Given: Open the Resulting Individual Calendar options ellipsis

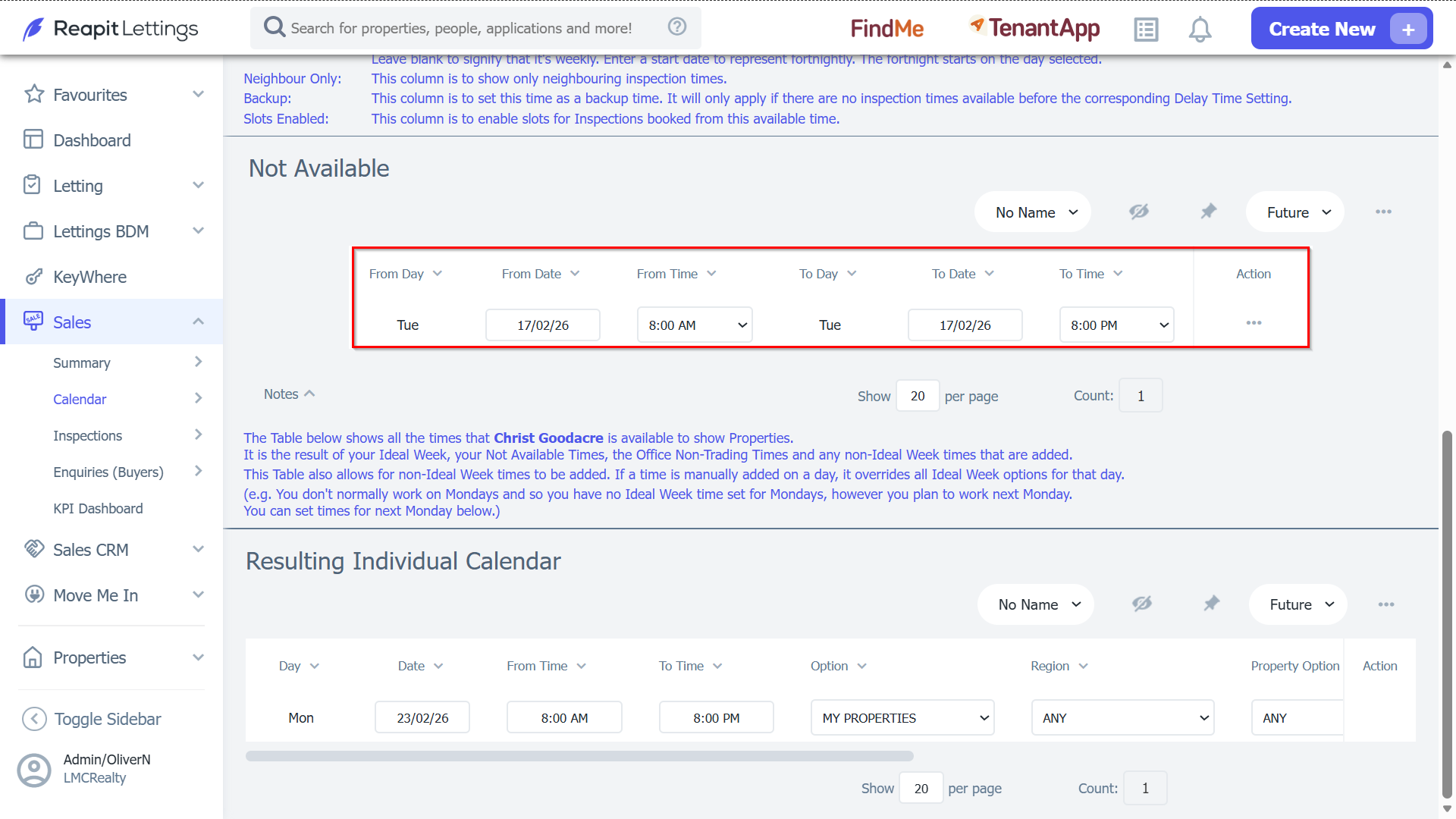Looking at the screenshot, I should tap(1386, 604).
